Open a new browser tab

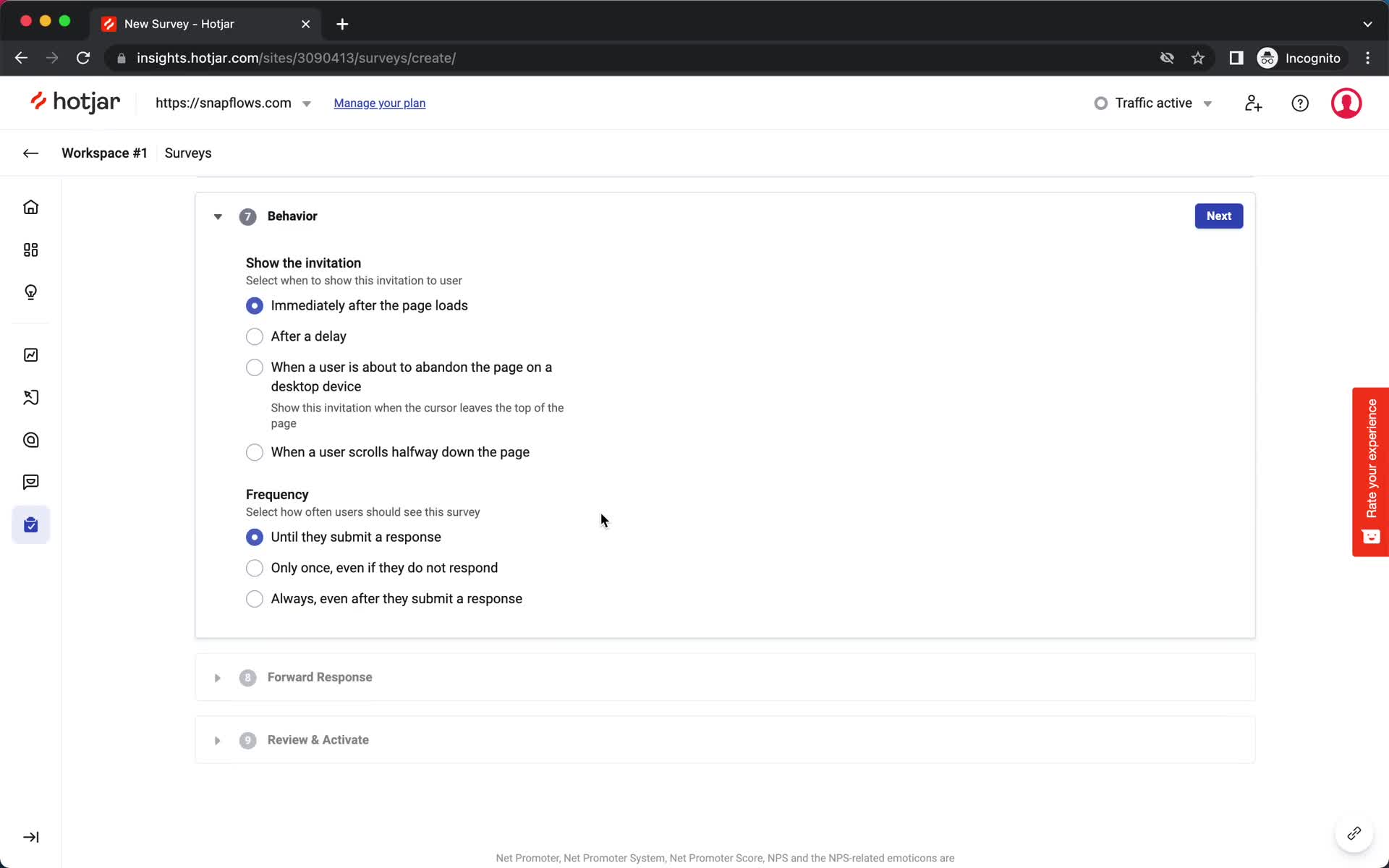tap(342, 24)
